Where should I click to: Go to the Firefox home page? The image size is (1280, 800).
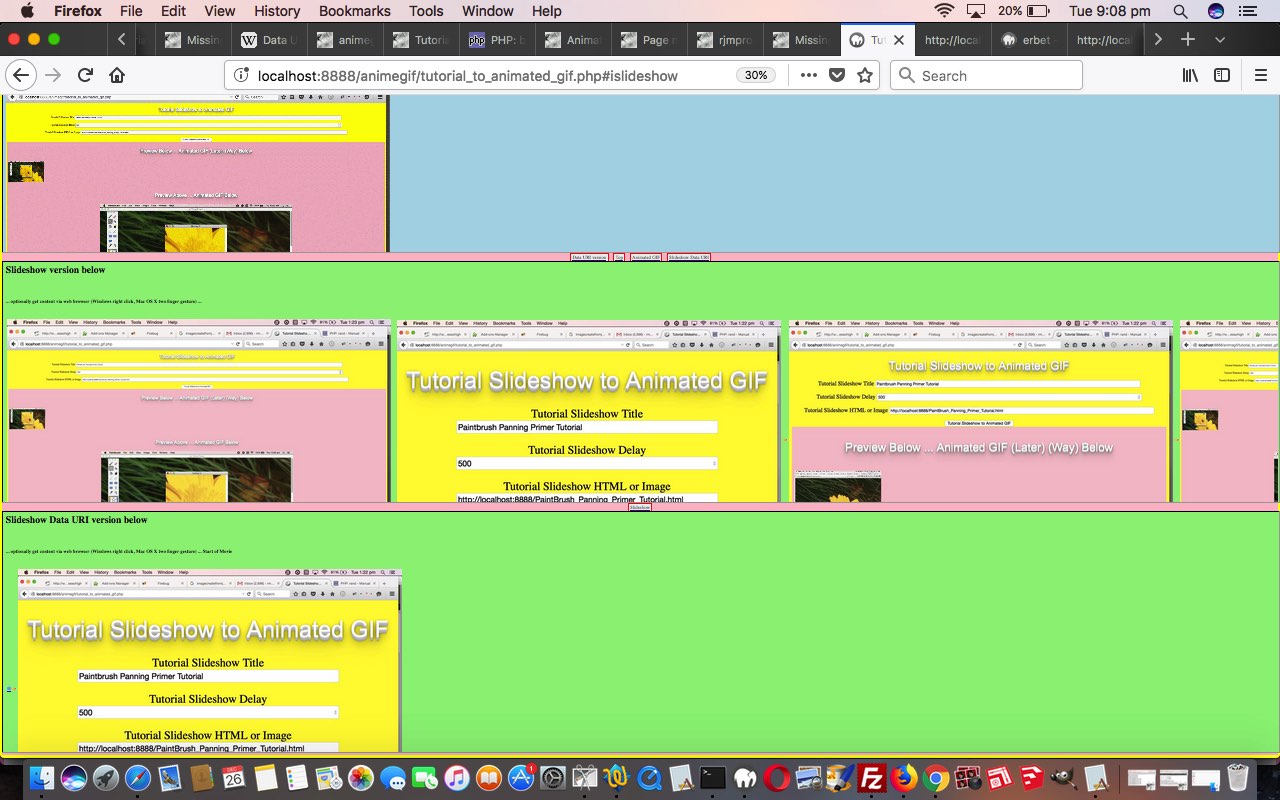tap(117, 75)
